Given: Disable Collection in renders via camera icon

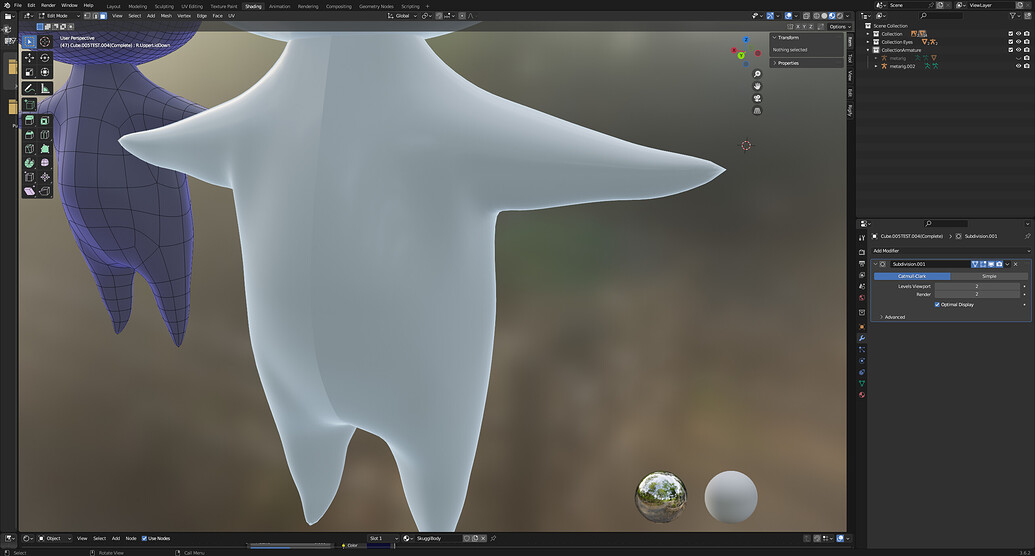Looking at the screenshot, I should [x=1026, y=34].
